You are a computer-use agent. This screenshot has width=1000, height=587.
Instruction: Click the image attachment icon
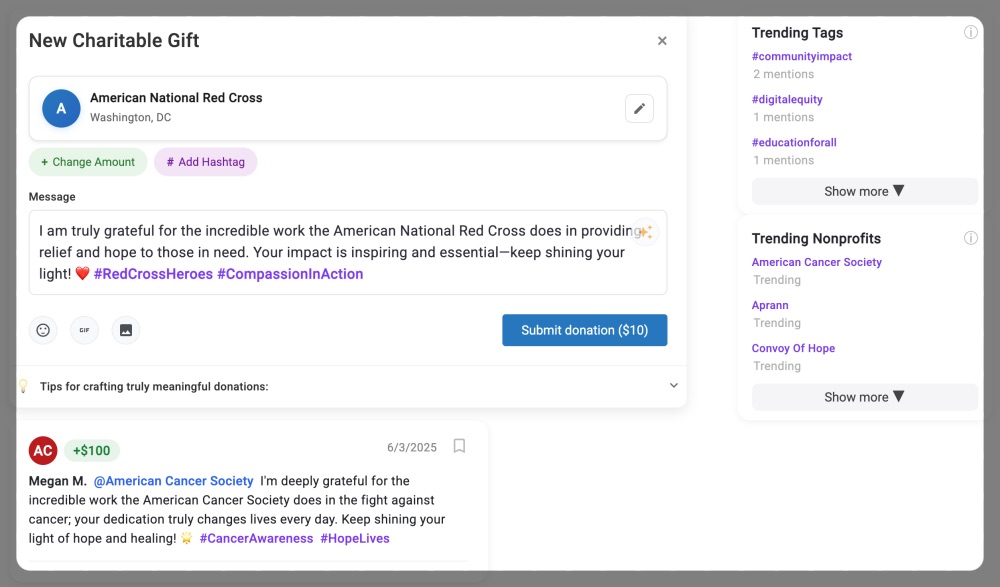[126, 330]
